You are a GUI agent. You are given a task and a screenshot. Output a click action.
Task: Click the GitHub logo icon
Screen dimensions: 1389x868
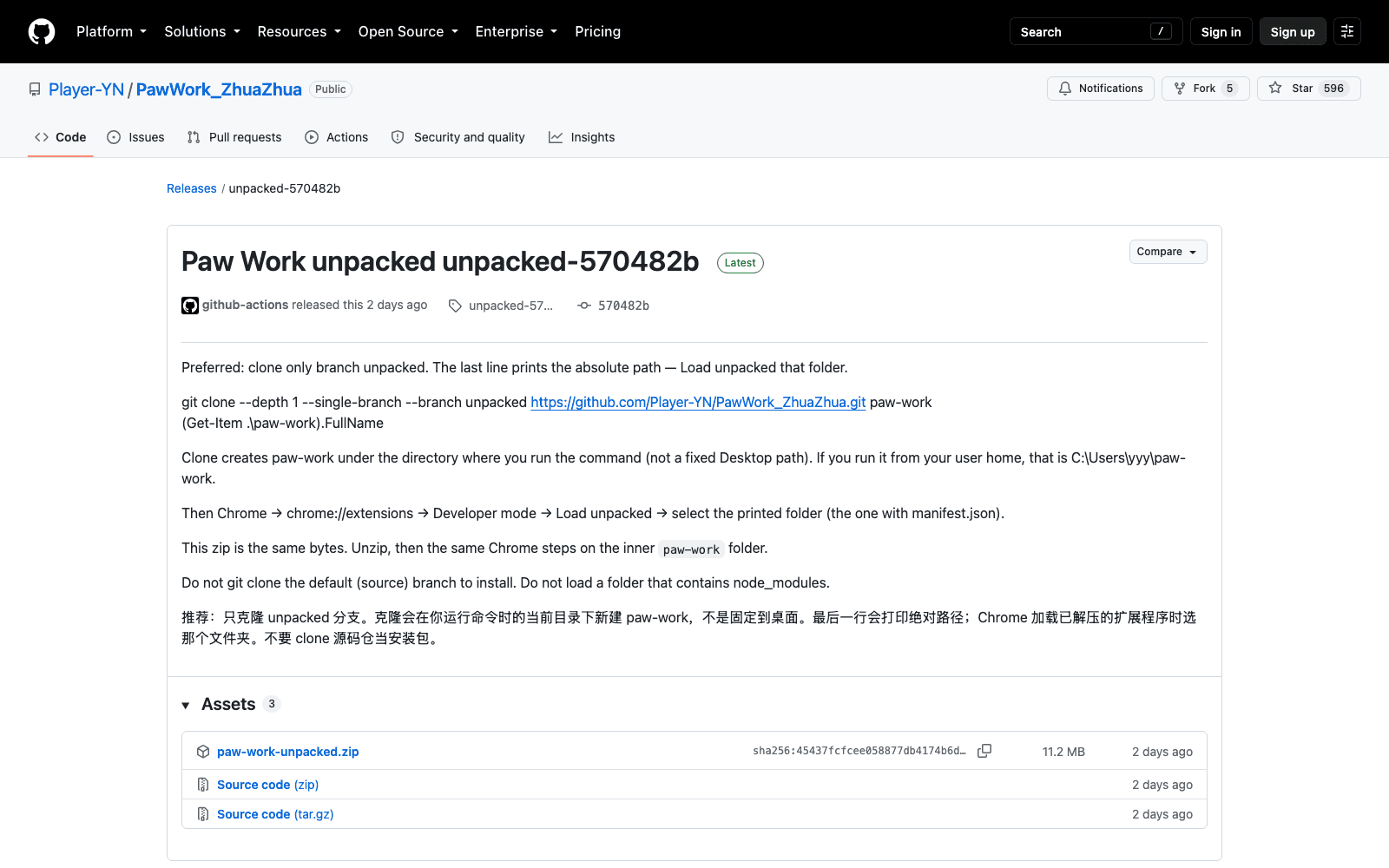tap(42, 31)
